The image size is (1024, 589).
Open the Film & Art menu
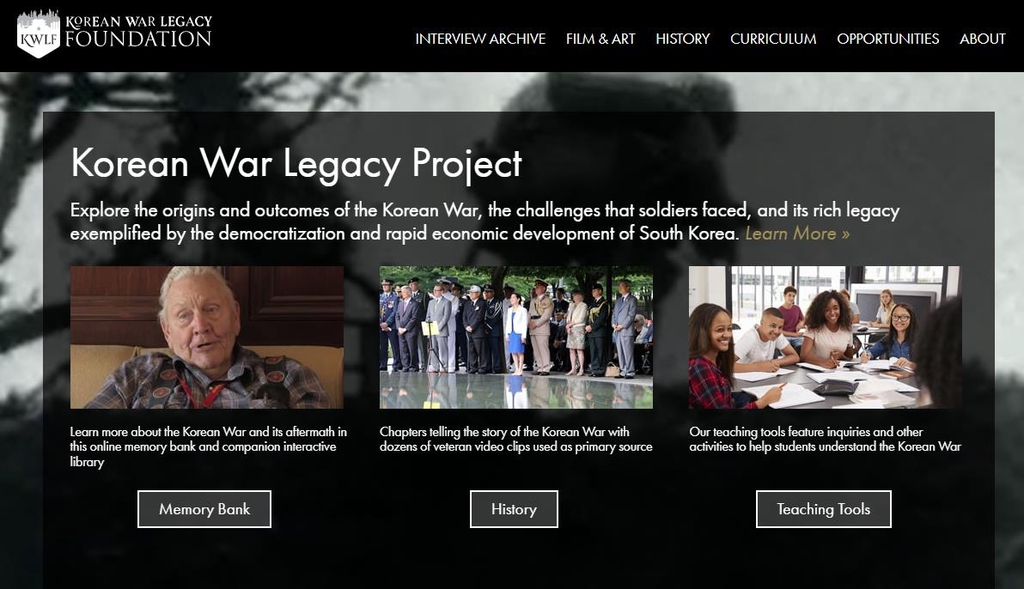[x=600, y=39]
